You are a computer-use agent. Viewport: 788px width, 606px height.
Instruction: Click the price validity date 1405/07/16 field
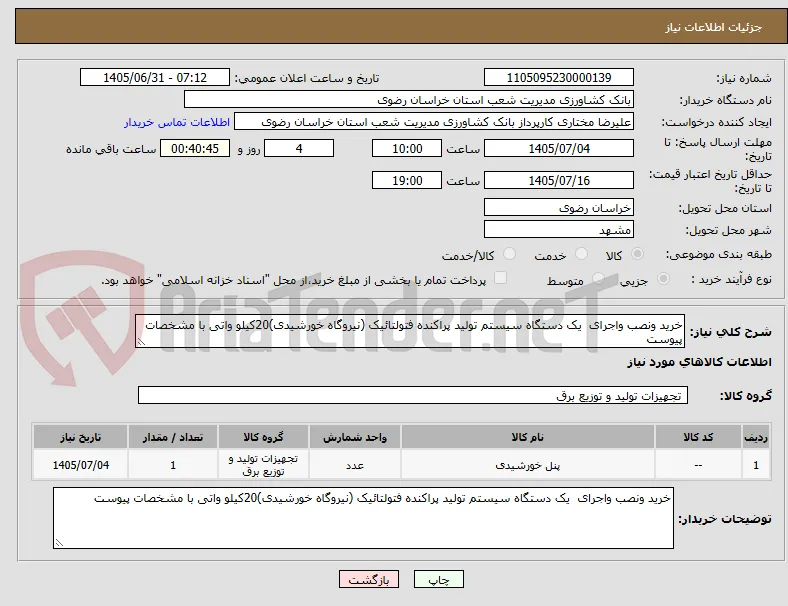click(x=559, y=180)
